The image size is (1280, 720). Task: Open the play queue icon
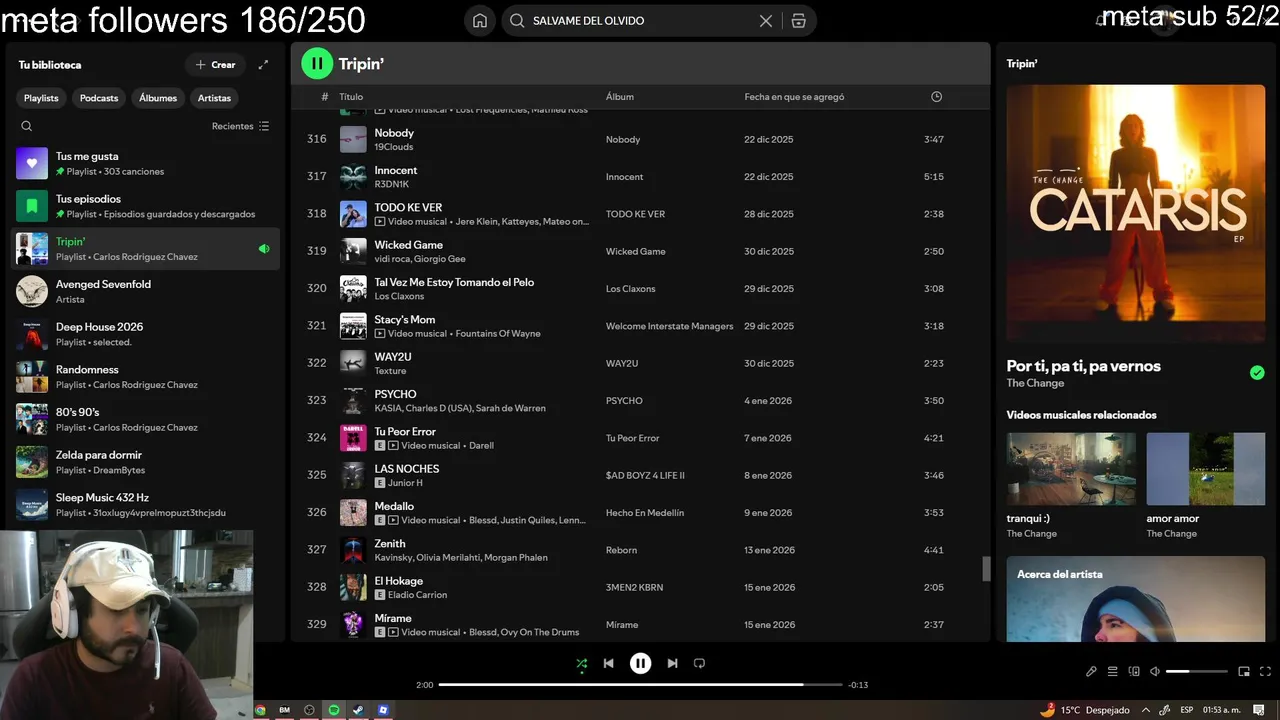pos(1112,671)
